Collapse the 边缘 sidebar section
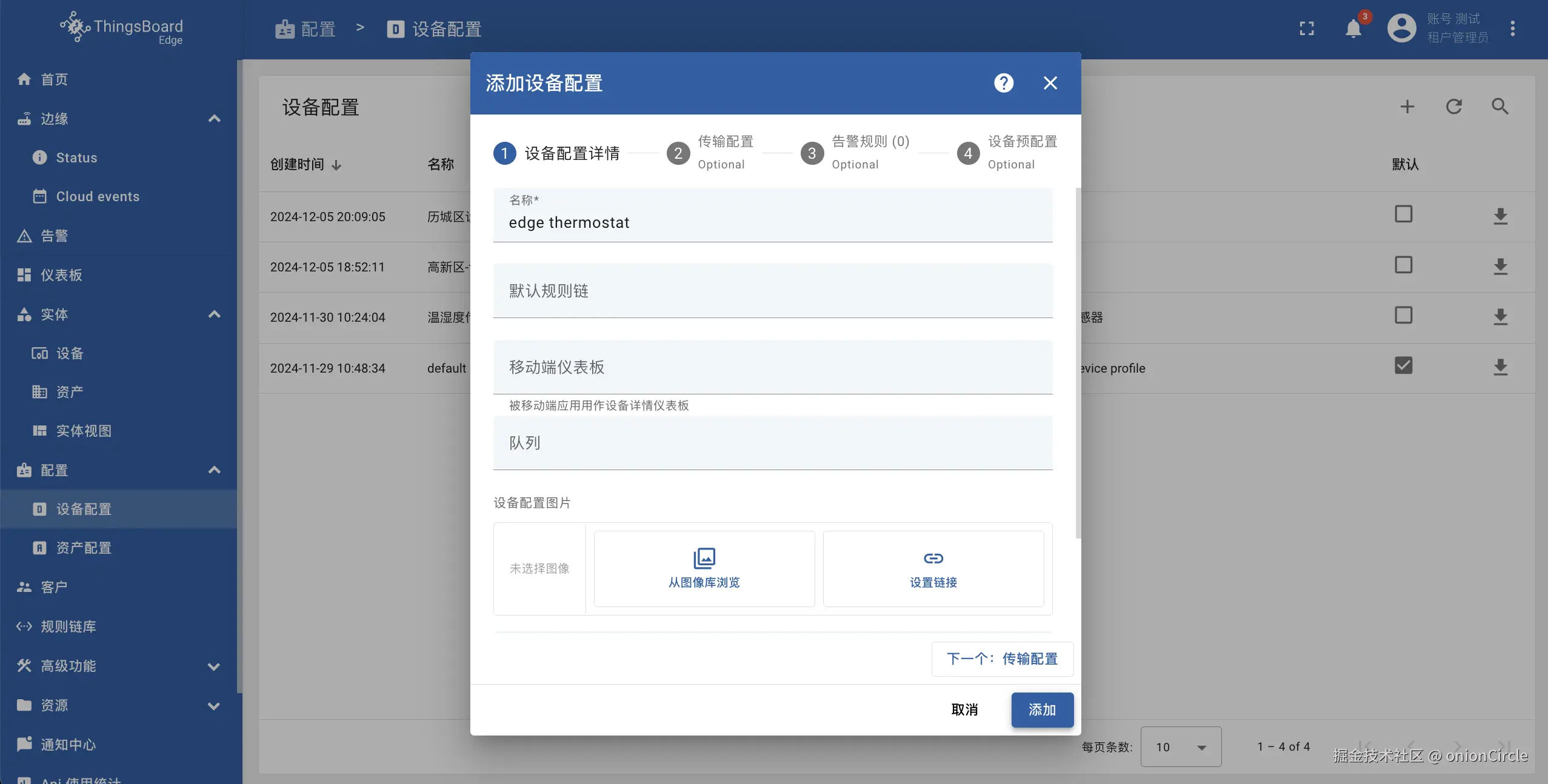1548x784 pixels. (x=214, y=119)
